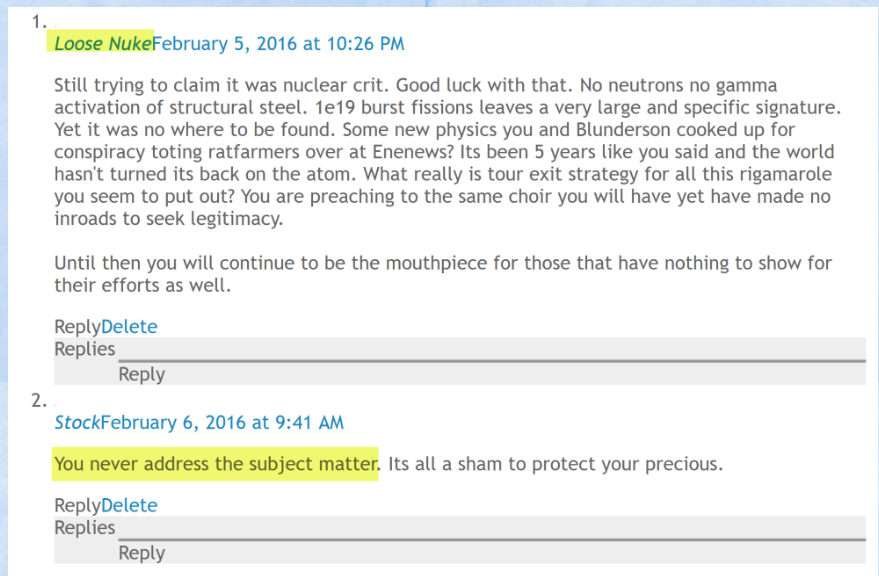Click the divider line beside Stock's Replies

tap(490, 539)
